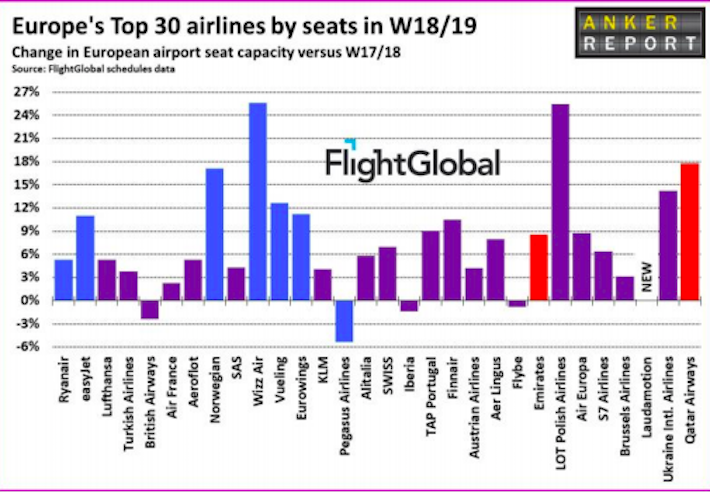Click the FlightGlobal watermark logo
Viewport: 710px width, 493px height.
pyautogui.click(x=413, y=160)
